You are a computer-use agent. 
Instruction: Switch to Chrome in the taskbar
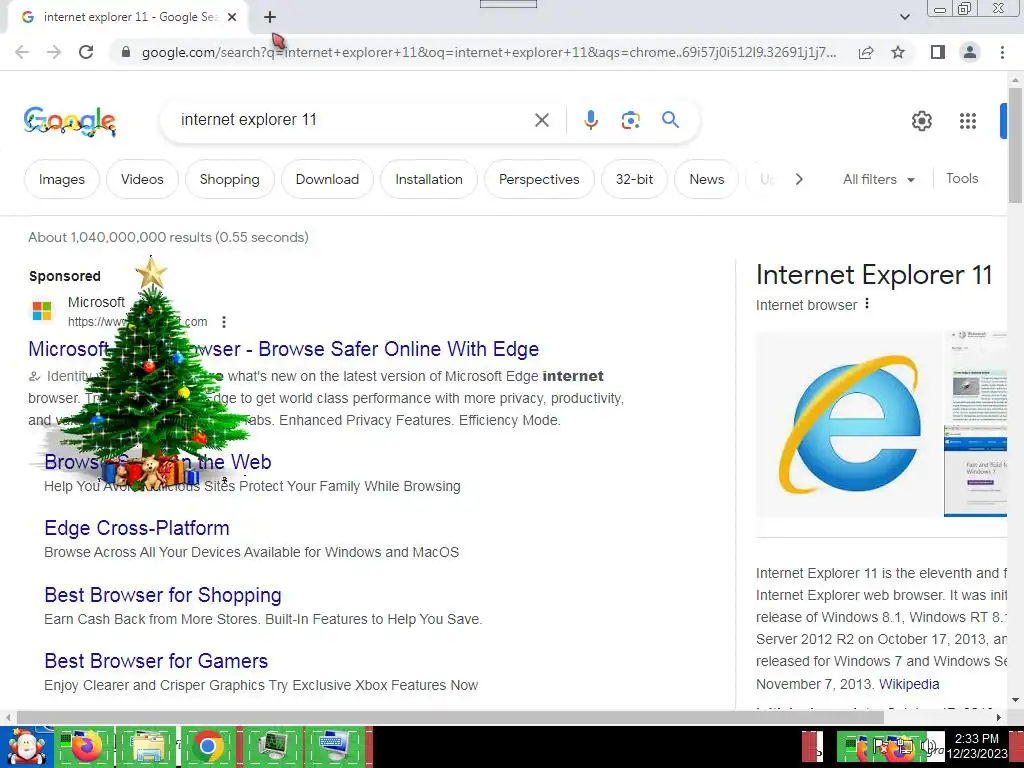(x=208, y=746)
